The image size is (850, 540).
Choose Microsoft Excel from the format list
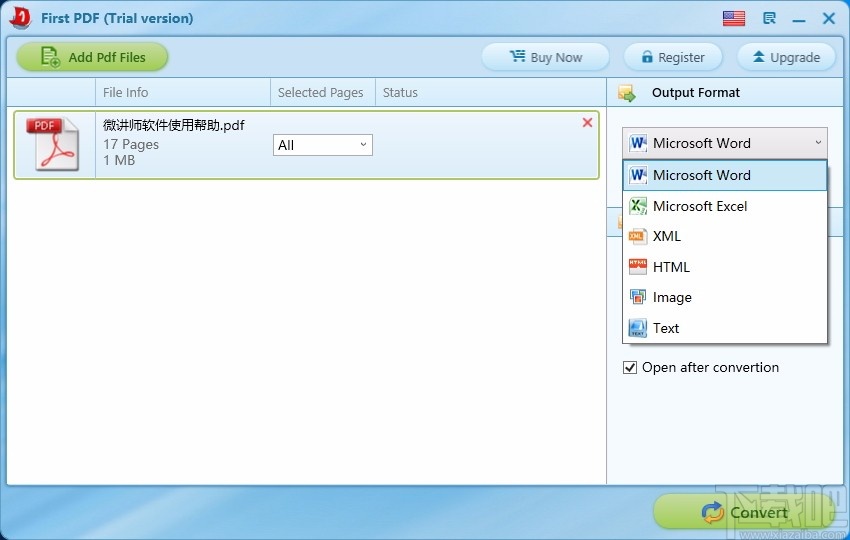click(x=725, y=206)
